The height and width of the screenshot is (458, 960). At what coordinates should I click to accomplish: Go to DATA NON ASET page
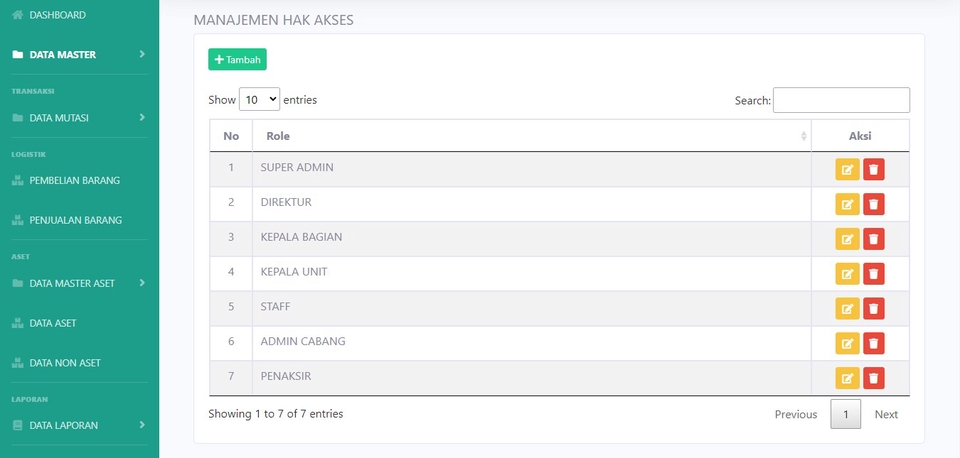pos(64,362)
